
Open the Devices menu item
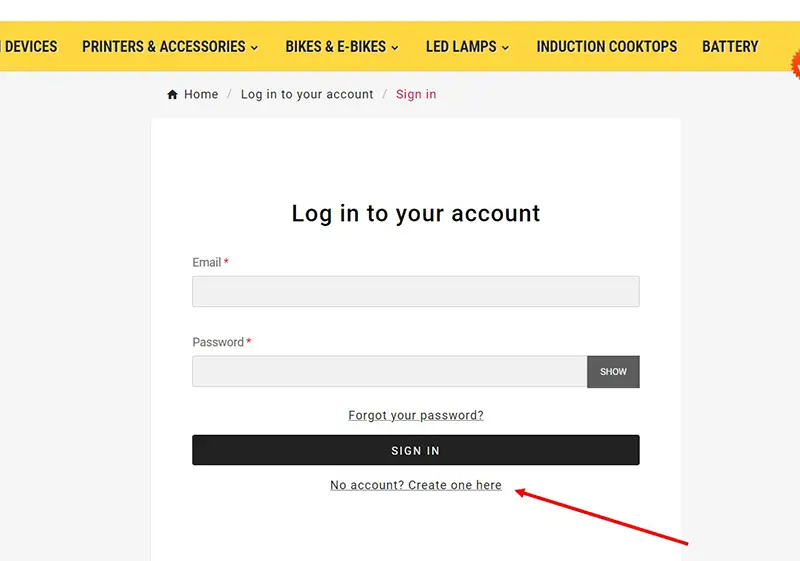point(30,46)
